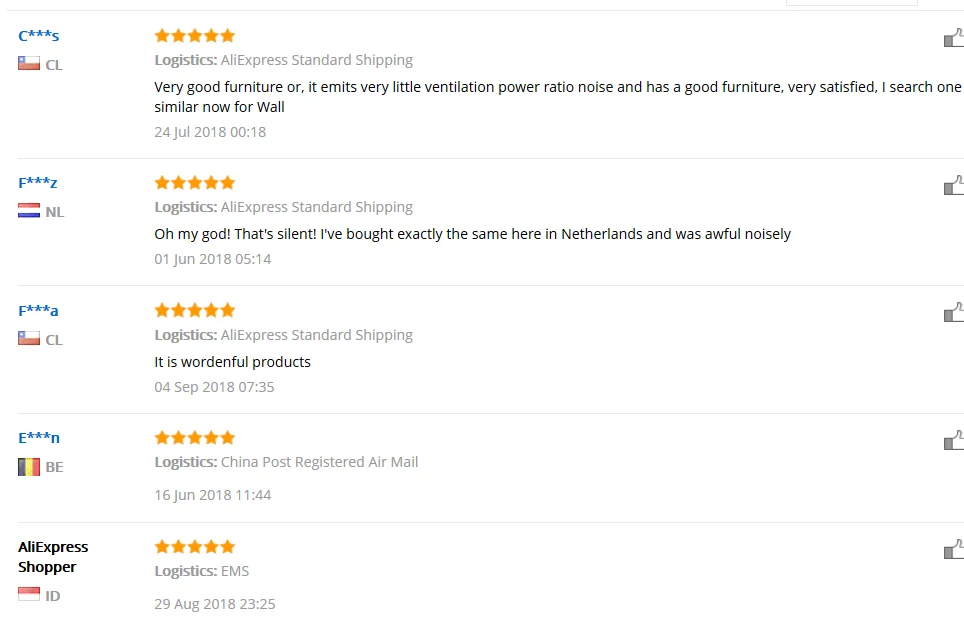Like the review by F***a
Image resolution: width=964 pixels, height=619 pixels.
(954, 313)
